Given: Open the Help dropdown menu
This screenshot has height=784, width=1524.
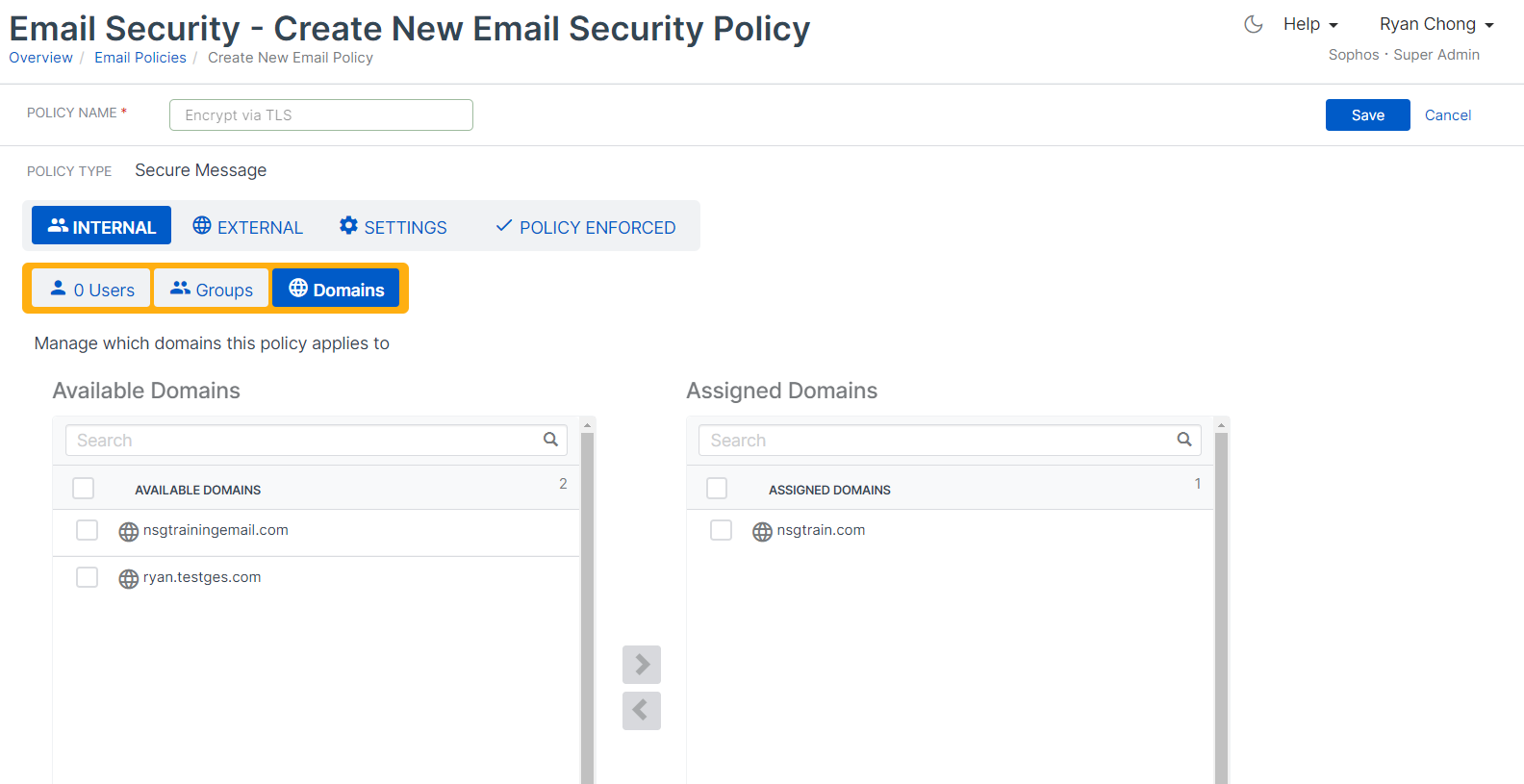Looking at the screenshot, I should click(x=1310, y=25).
